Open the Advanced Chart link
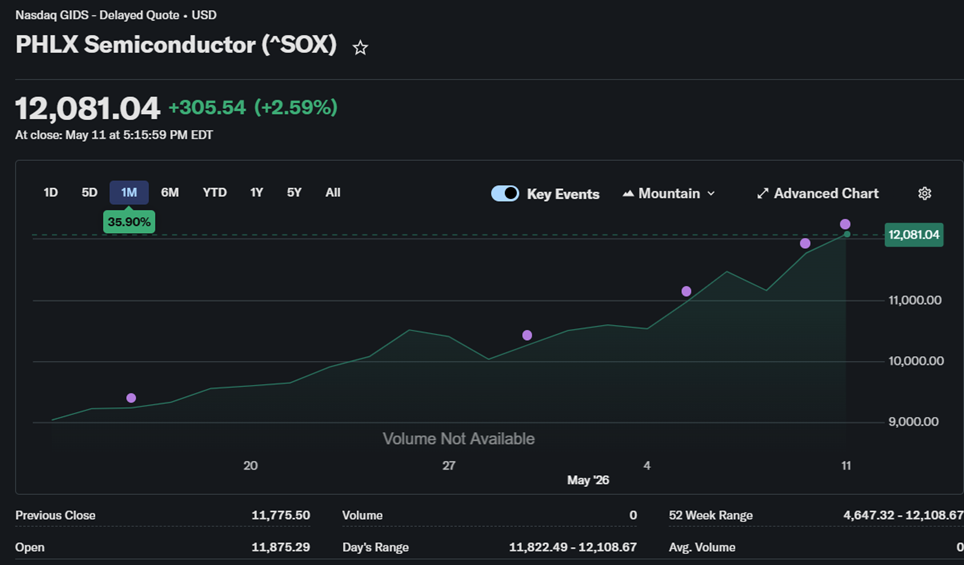 [x=818, y=194]
